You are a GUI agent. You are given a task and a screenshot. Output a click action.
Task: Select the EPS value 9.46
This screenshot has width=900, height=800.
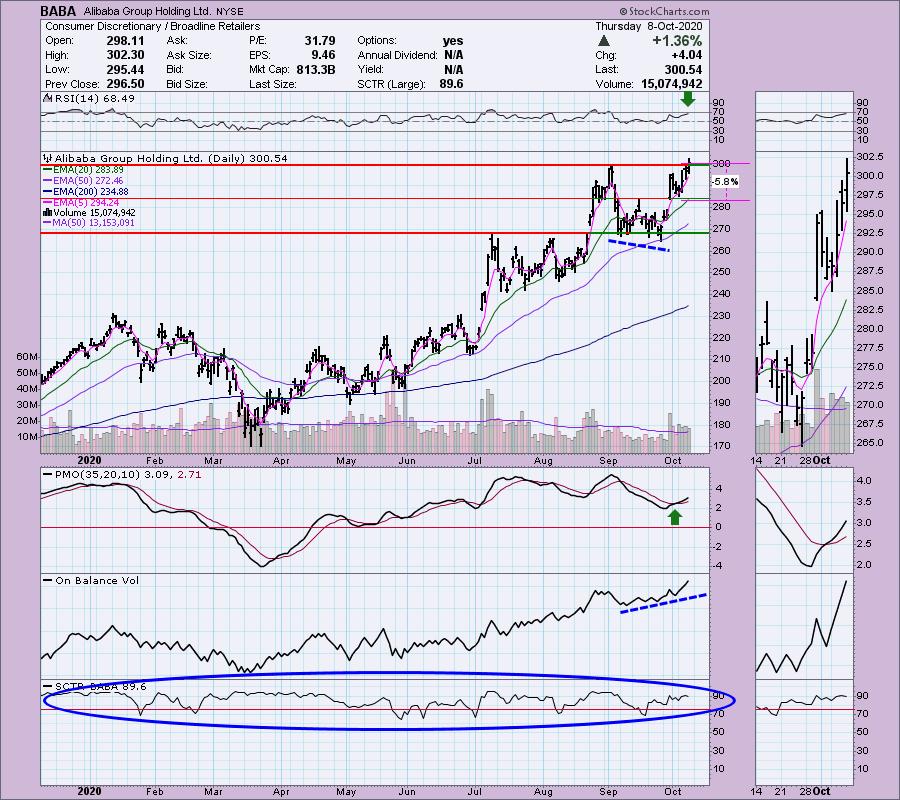pos(323,55)
